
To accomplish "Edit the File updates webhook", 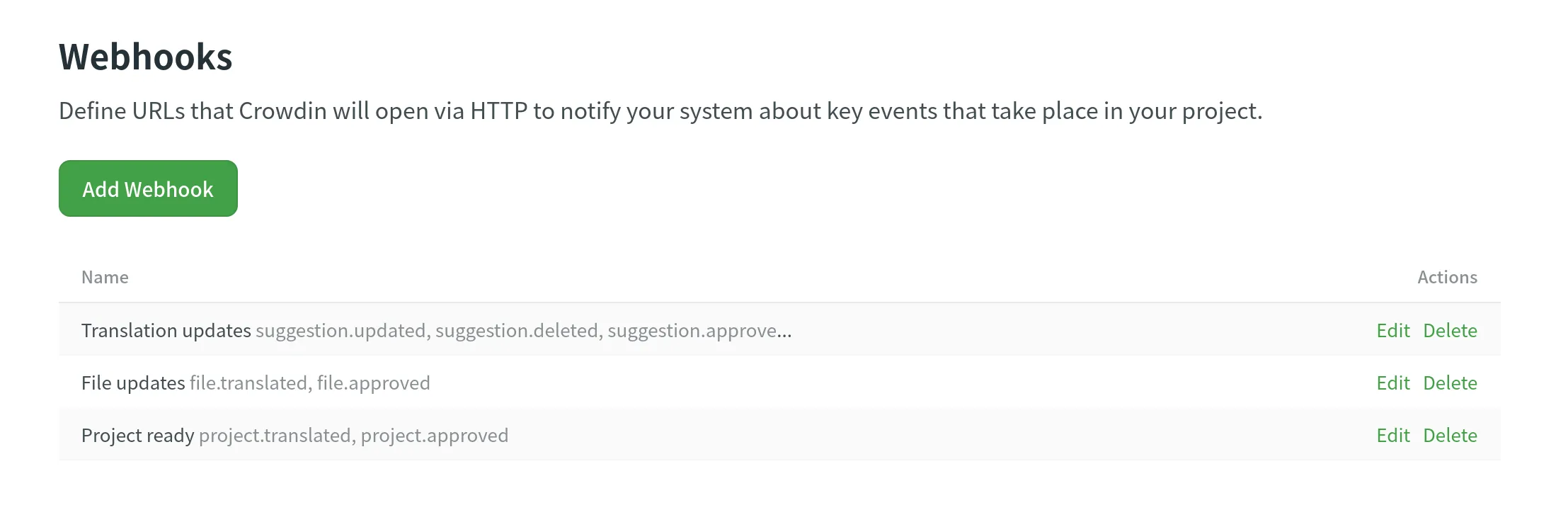I will tap(1392, 383).
